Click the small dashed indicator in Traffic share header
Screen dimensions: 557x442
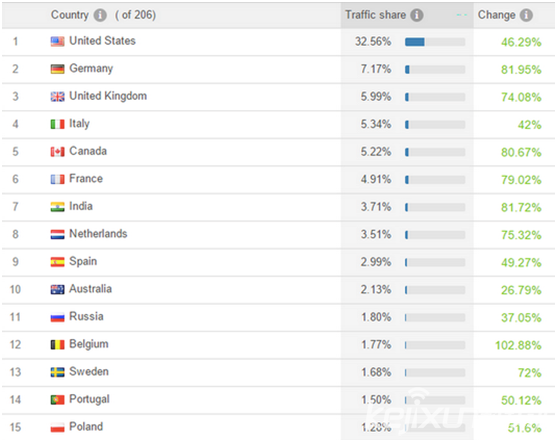(x=461, y=15)
